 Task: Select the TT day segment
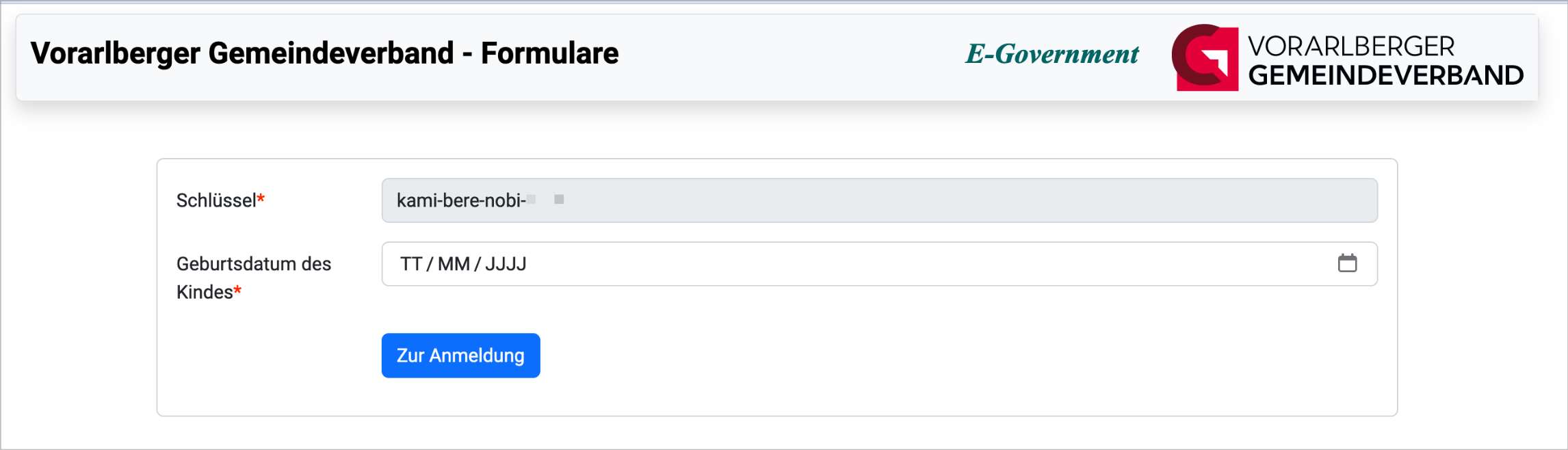tap(411, 264)
